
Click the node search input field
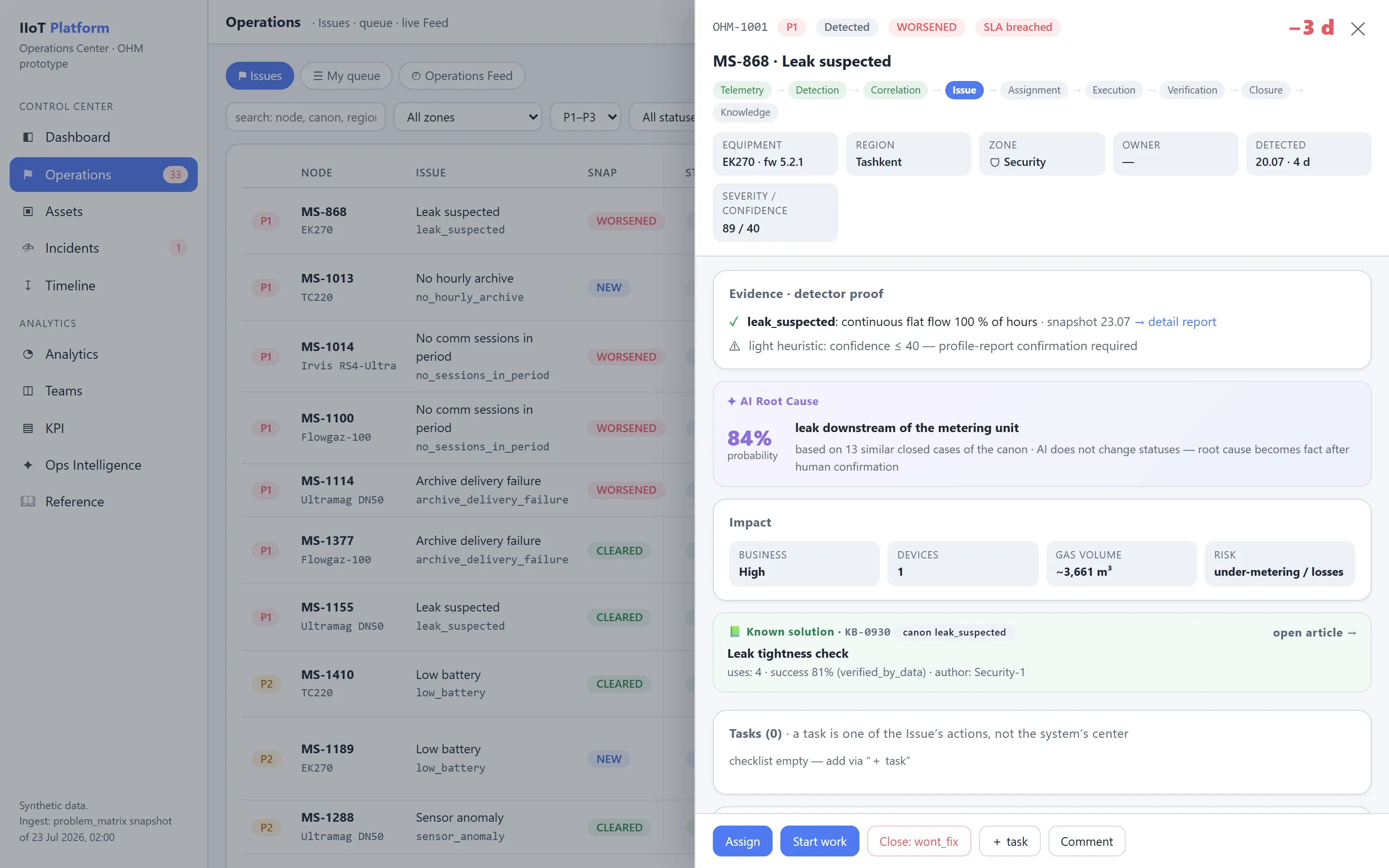click(x=305, y=117)
